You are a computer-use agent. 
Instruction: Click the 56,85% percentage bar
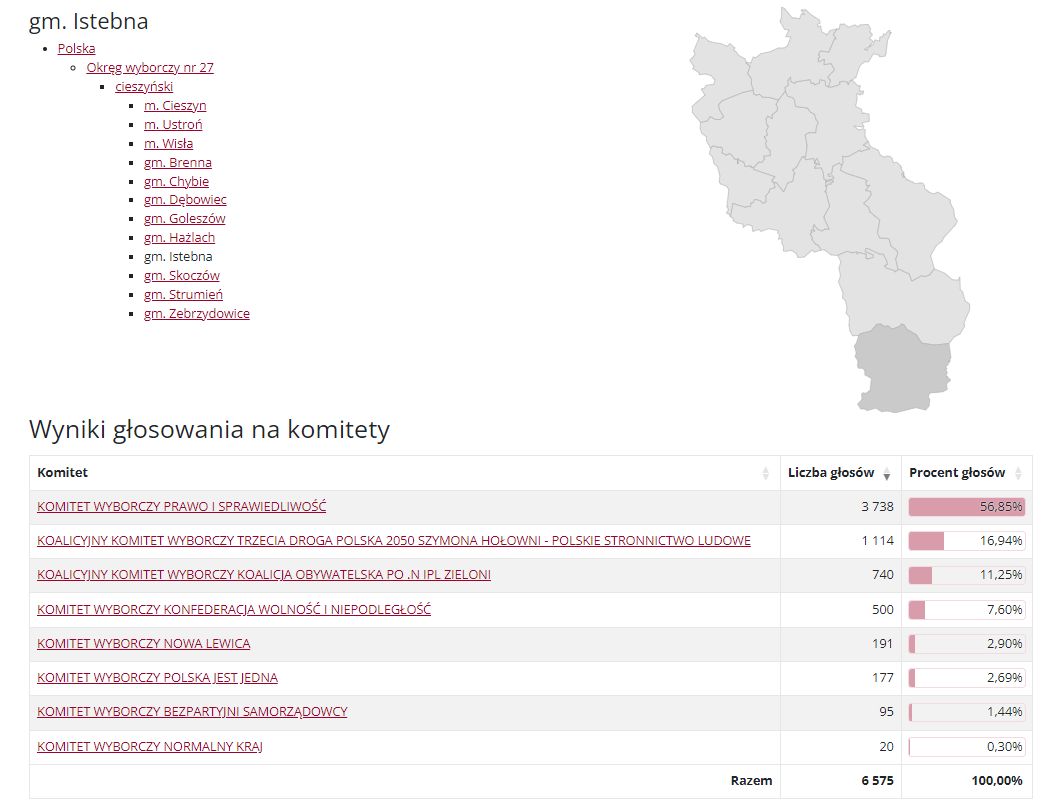pyautogui.click(x=966, y=507)
